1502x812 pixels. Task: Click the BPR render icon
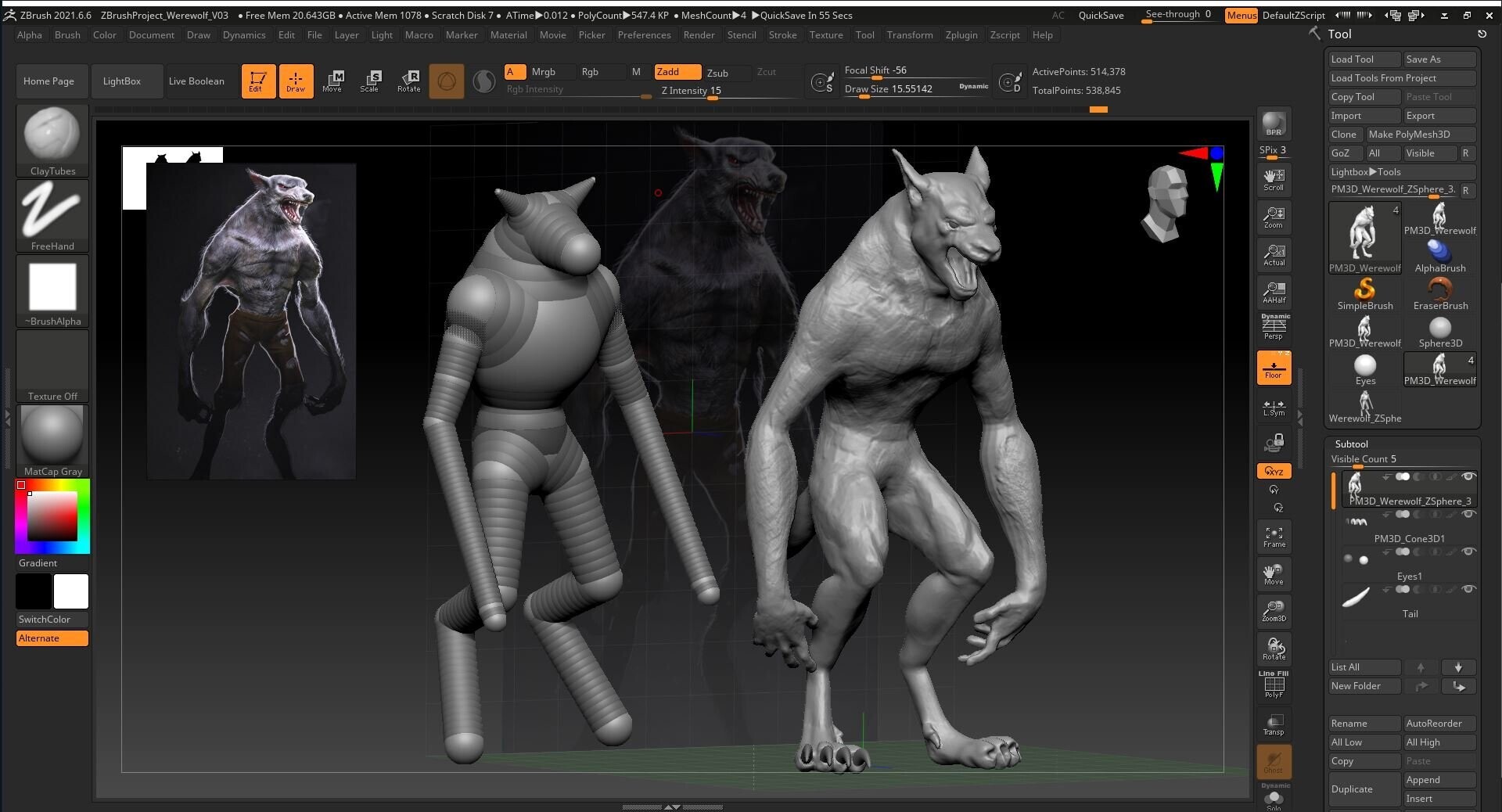click(x=1274, y=124)
